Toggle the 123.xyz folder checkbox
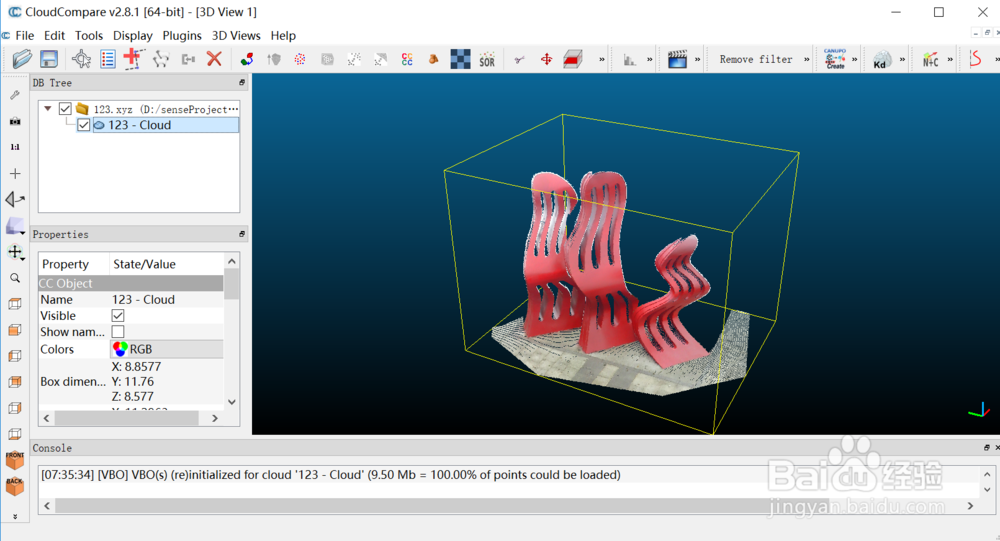This screenshot has height=541, width=1000. [65, 109]
